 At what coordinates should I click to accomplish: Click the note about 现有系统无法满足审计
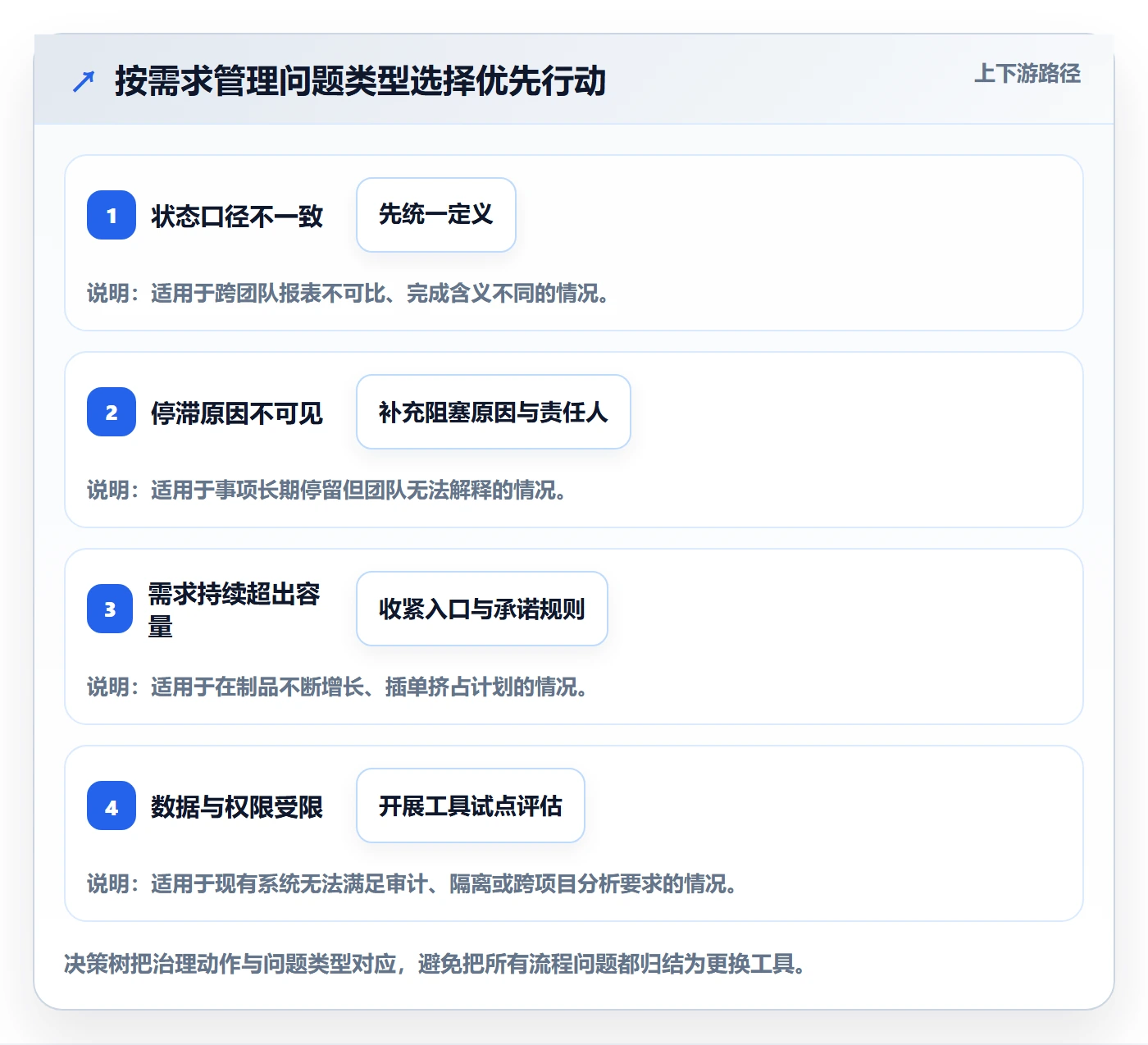(x=412, y=884)
